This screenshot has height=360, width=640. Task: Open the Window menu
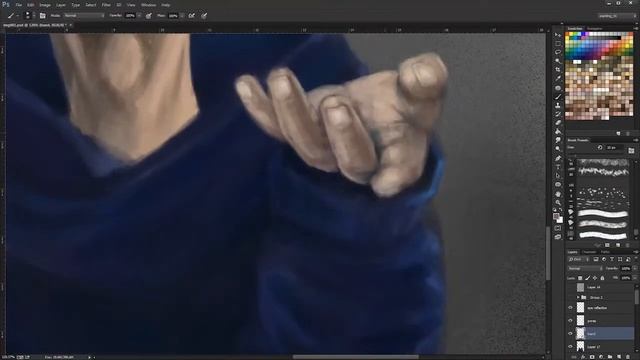pyautogui.click(x=148, y=5)
